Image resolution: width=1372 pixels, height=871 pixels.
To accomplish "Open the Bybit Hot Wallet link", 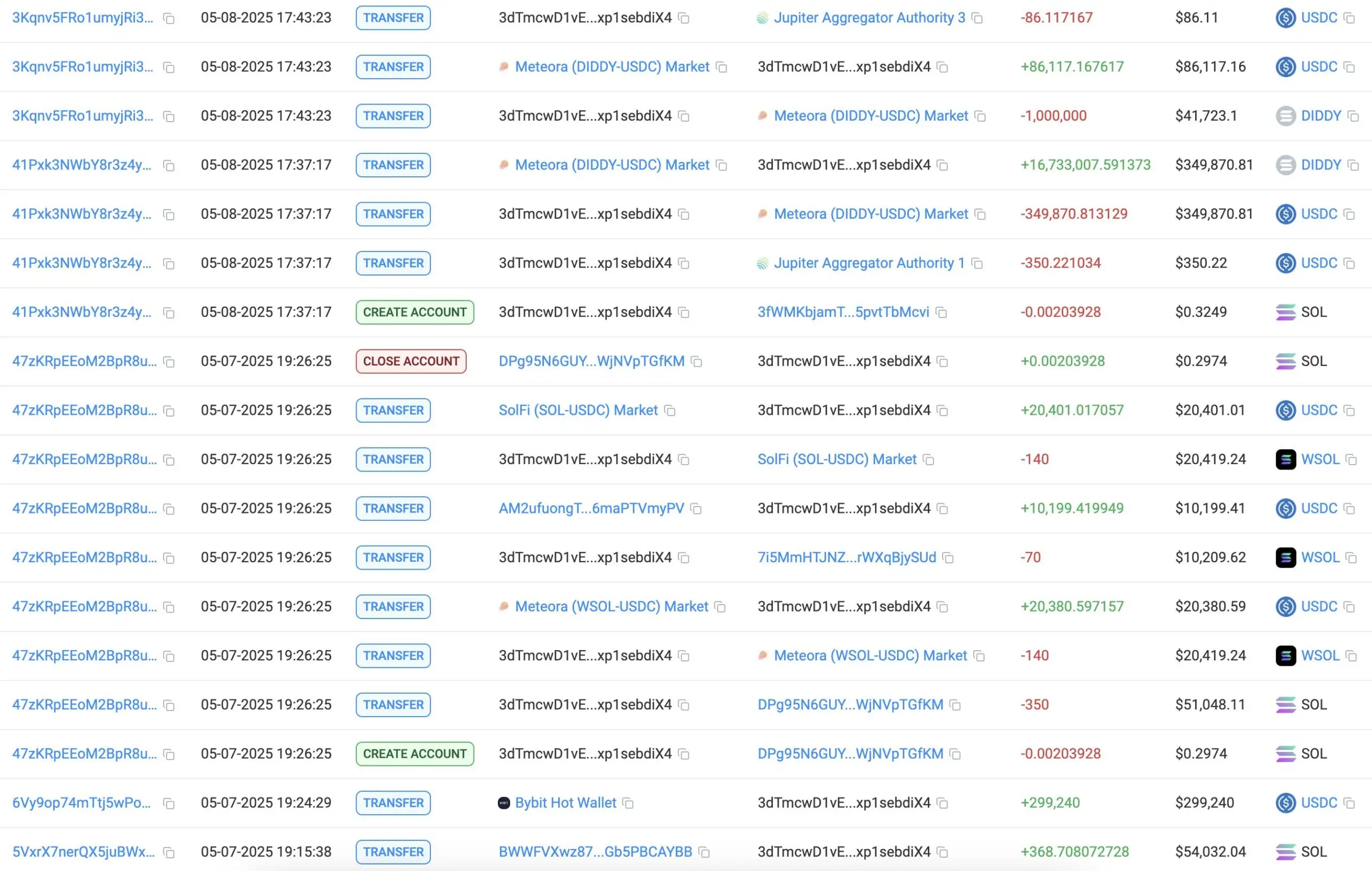I will tap(566, 802).
